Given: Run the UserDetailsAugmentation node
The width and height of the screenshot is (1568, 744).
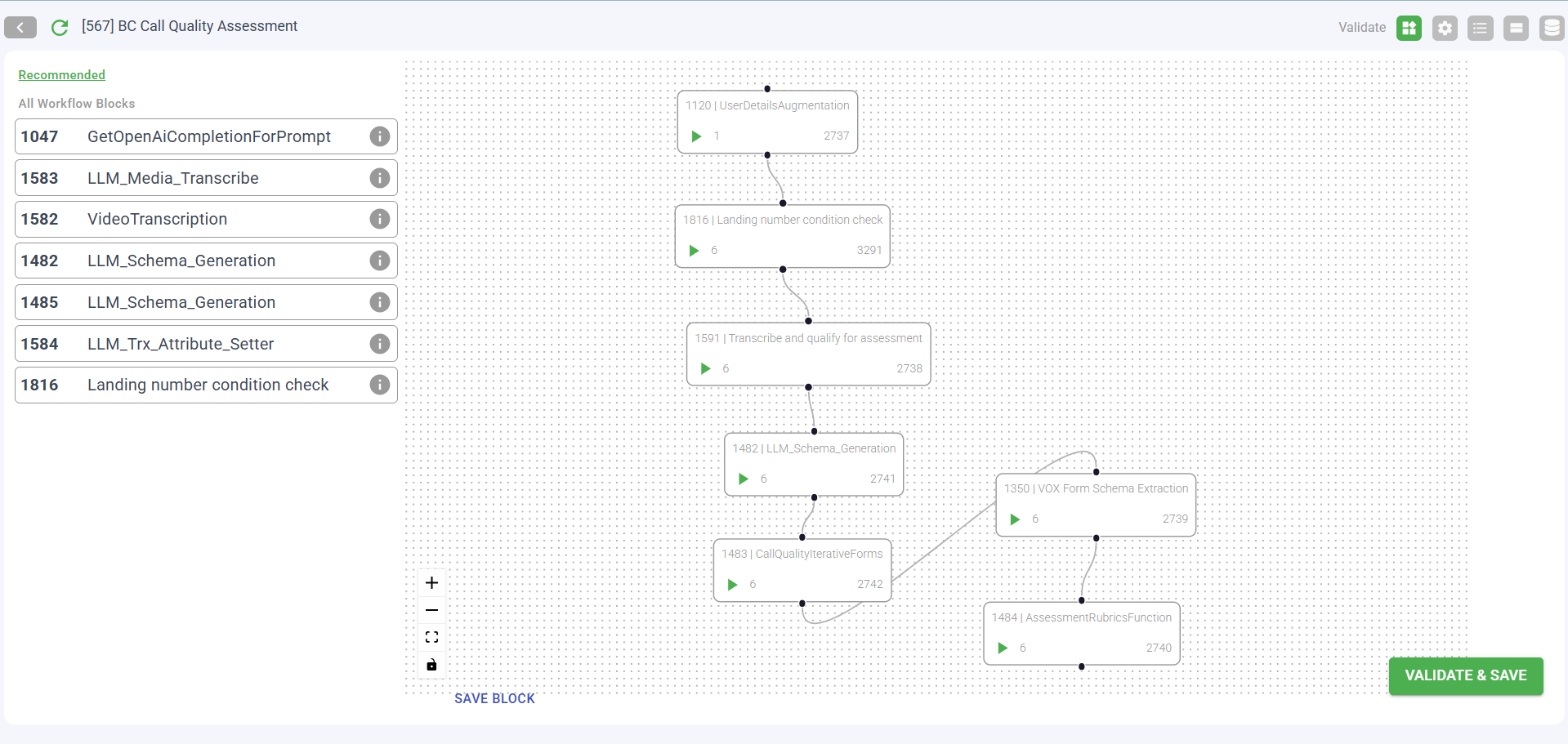Looking at the screenshot, I should 696,136.
